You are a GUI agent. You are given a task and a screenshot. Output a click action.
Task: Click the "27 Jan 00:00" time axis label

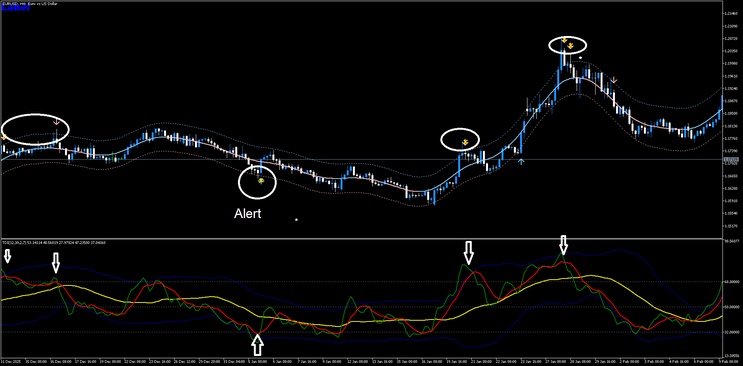tap(556, 361)
